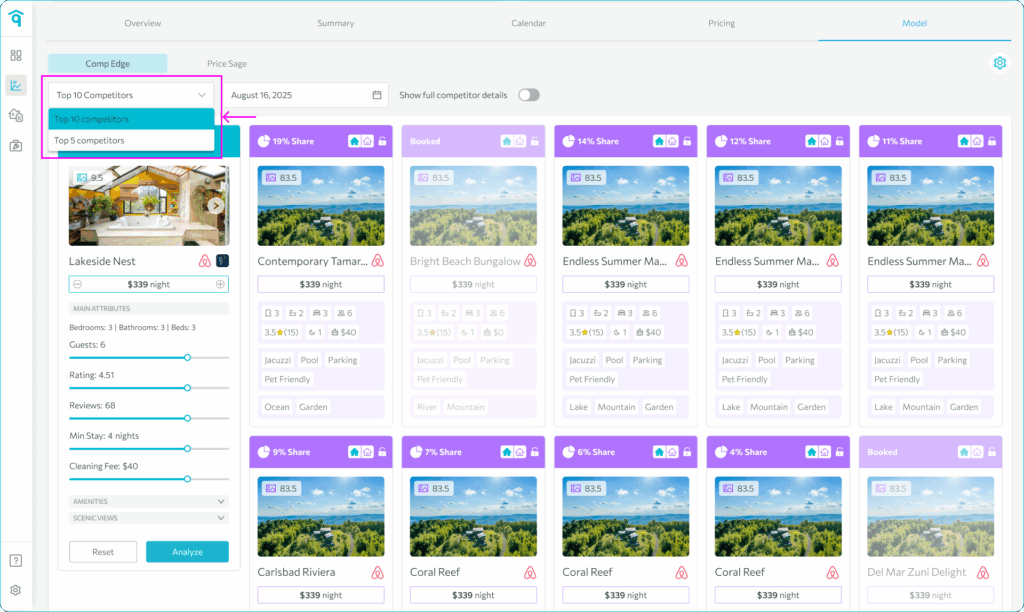Open the house-with-lock sidebar icon
1024x612 pixels.
pos(16,116)
